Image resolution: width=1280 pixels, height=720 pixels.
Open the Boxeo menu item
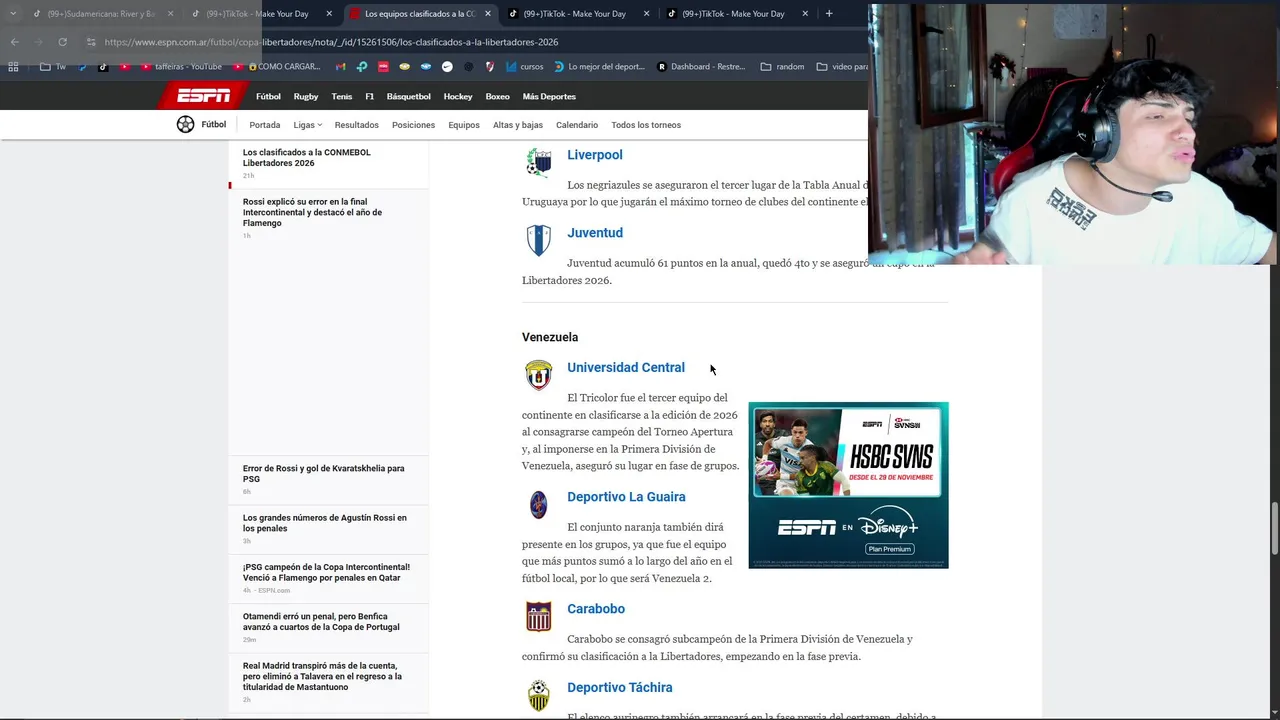point(497,97)
